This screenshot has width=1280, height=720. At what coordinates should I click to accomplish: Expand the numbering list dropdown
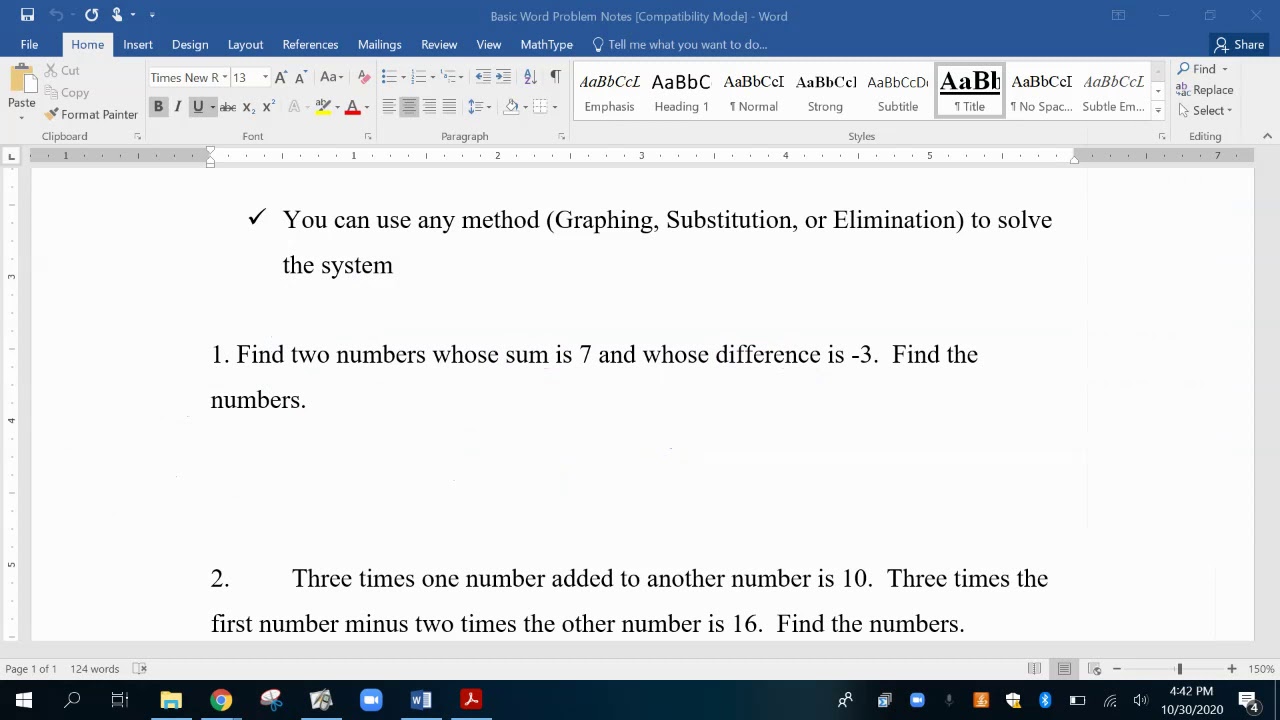(x=433, y=77)
